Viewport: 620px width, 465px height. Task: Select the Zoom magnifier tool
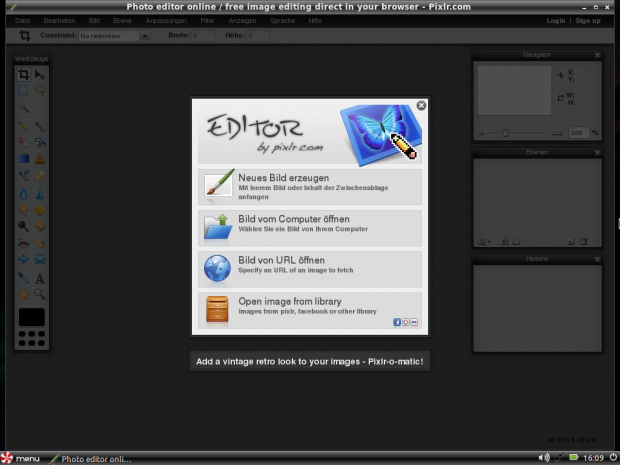tap(40, 295)
